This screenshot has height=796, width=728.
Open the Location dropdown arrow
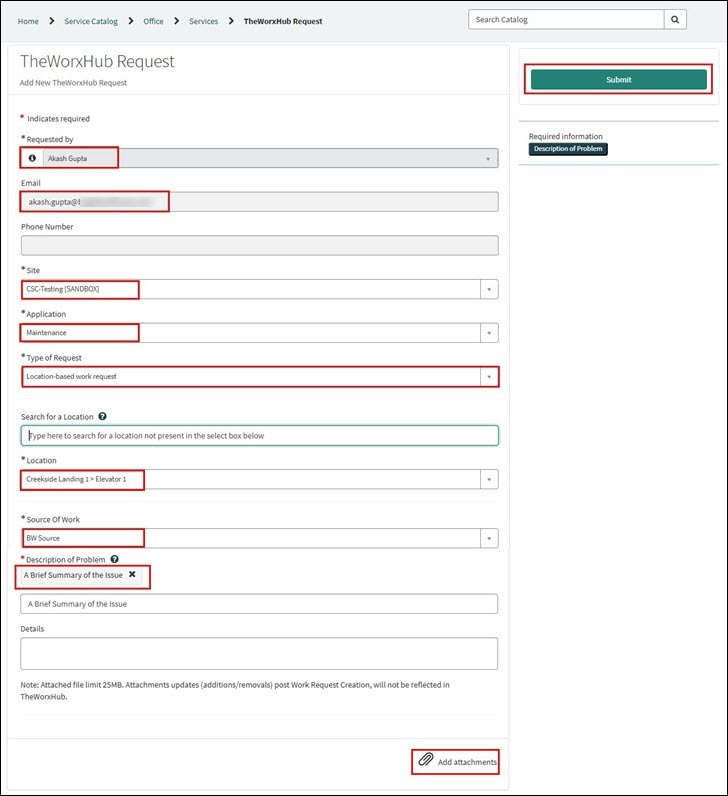pos(489,479)
